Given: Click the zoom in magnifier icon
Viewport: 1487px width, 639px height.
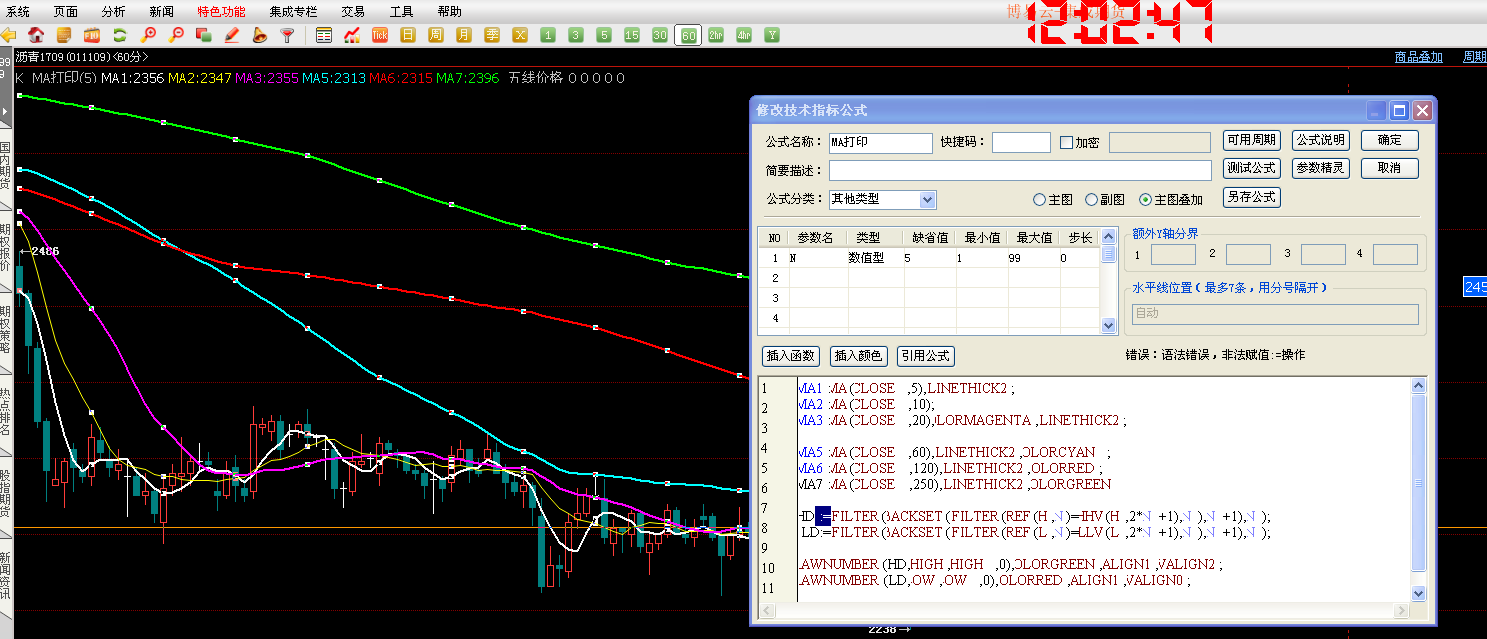Looking at the screenshot, I should click(148, 35).
